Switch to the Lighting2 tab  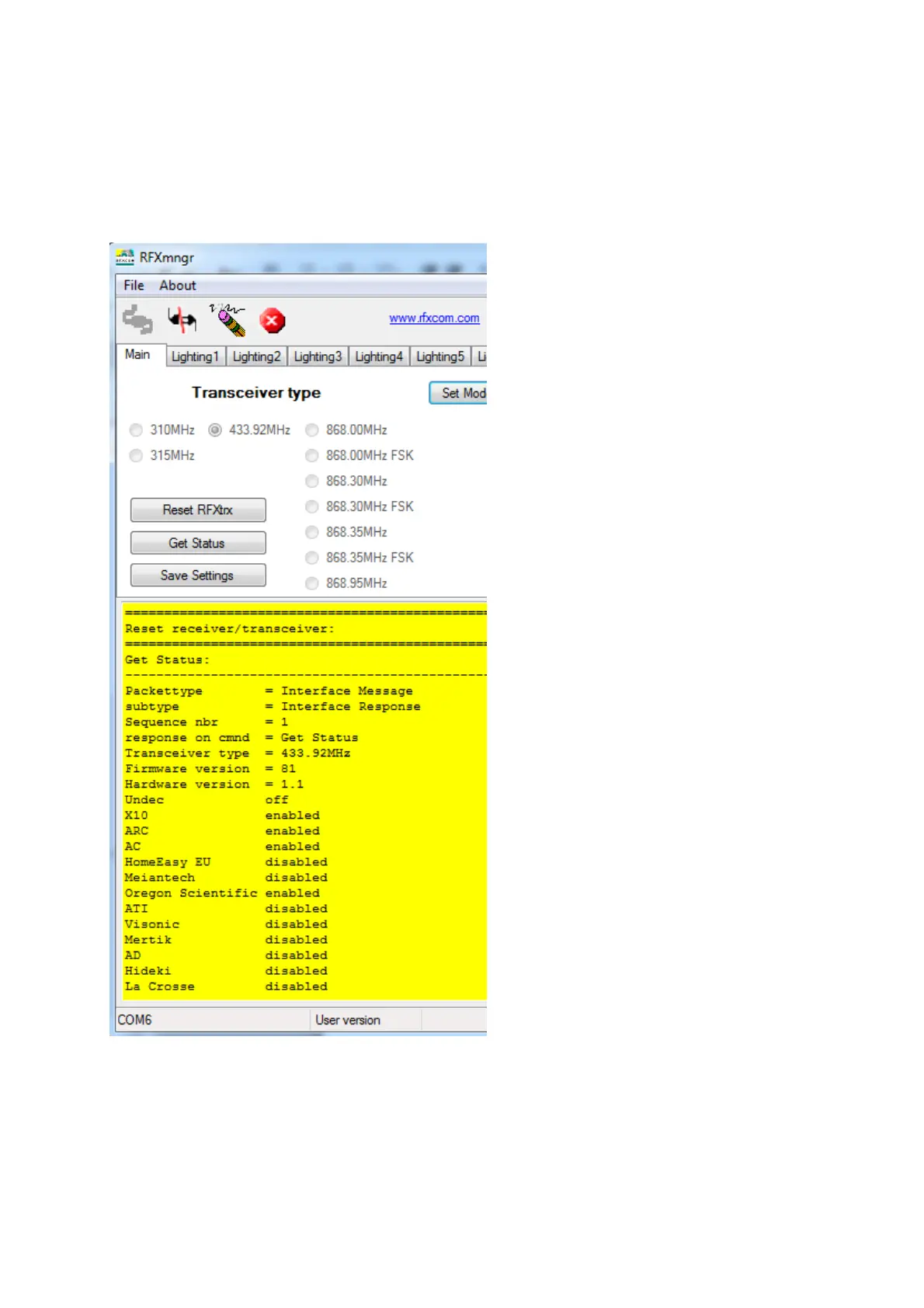click(x=256, y=357)
